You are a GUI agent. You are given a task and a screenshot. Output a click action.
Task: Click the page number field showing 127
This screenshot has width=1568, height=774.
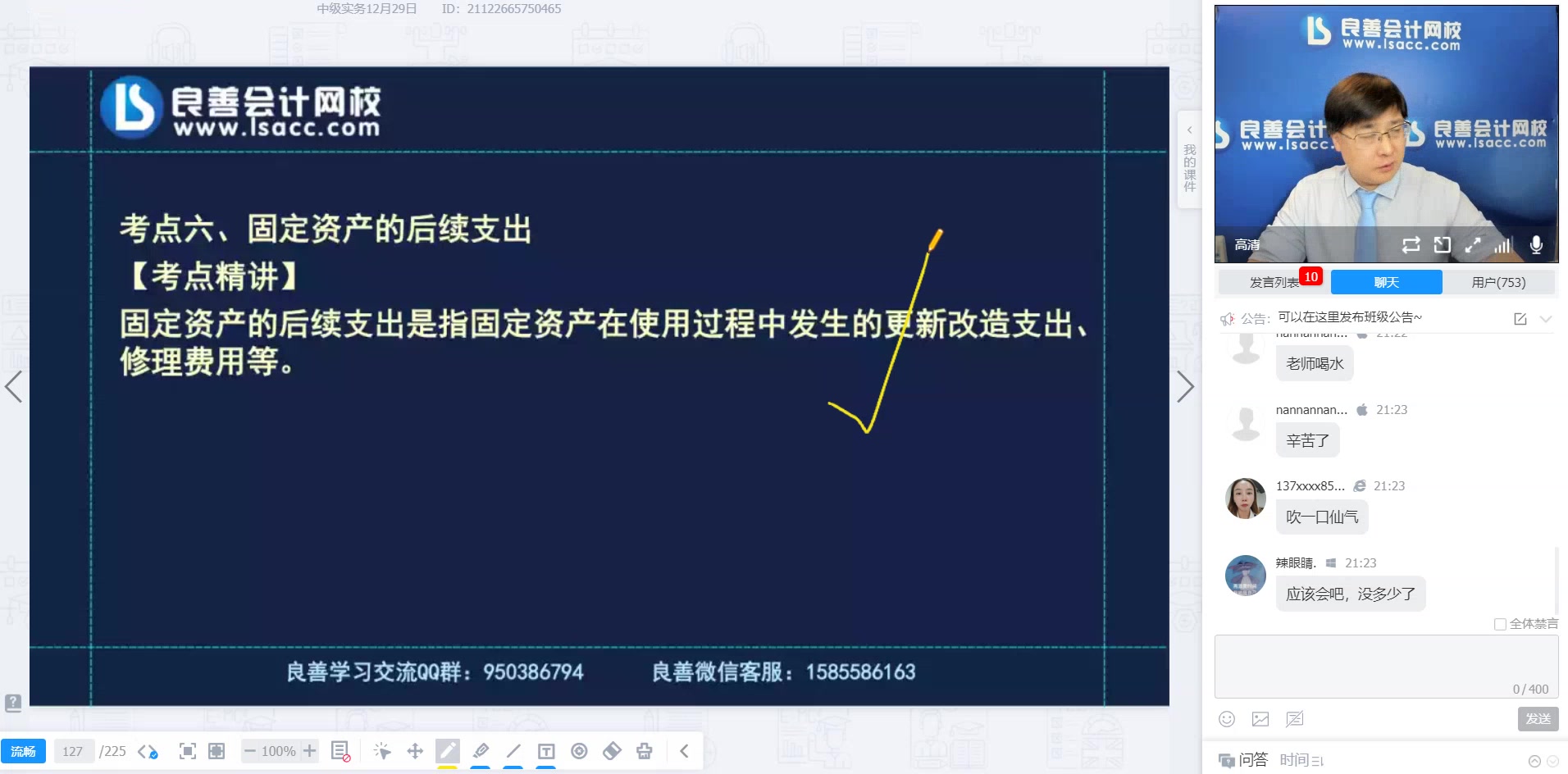point(73,751)
